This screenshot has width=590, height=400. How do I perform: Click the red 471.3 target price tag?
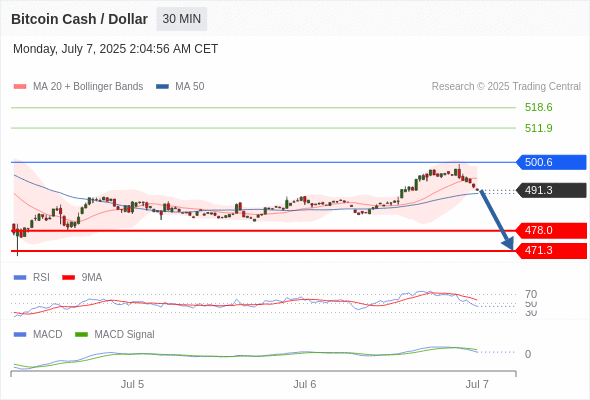551,250
